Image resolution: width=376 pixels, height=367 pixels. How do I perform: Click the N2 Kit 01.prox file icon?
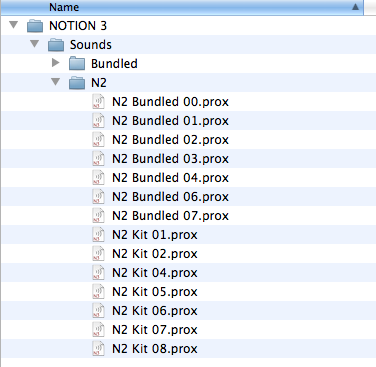click(x=98, y=234)
